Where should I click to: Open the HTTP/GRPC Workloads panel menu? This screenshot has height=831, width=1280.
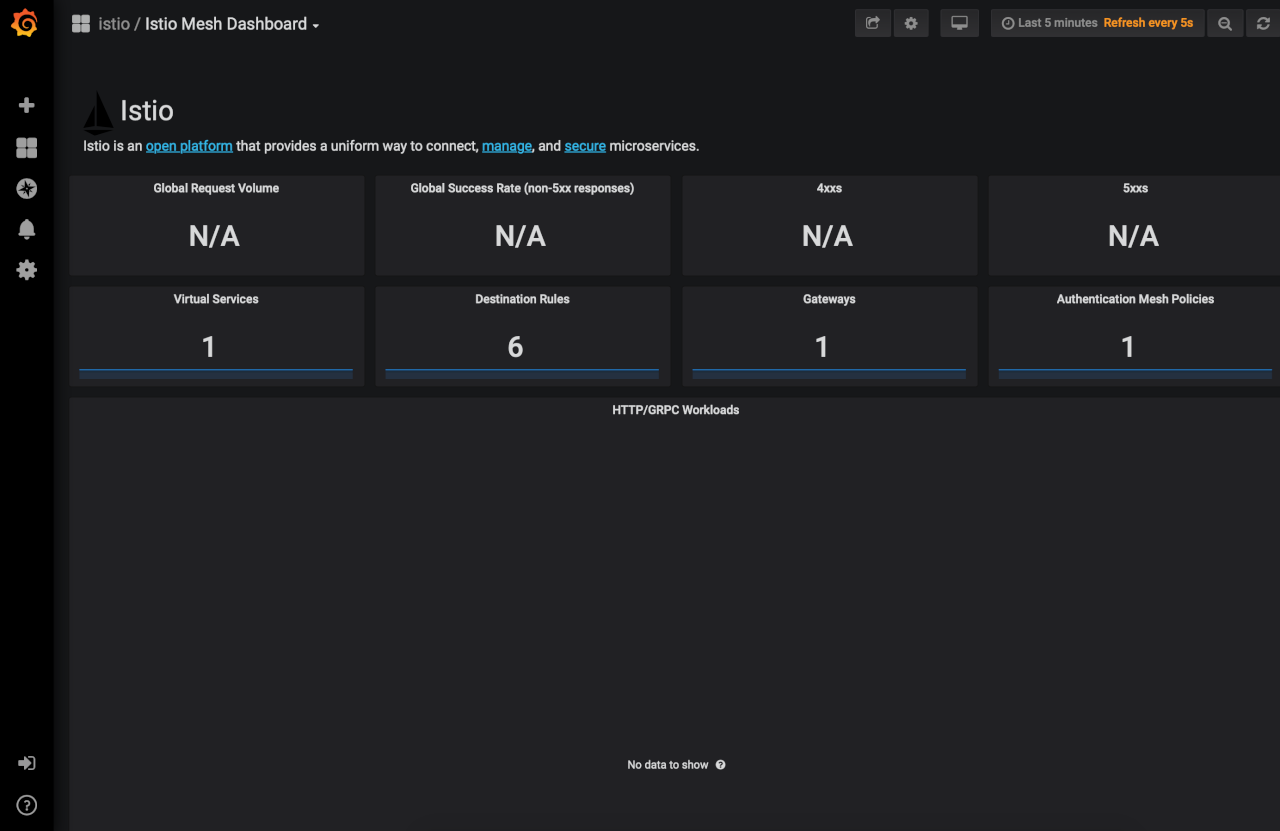676,409
